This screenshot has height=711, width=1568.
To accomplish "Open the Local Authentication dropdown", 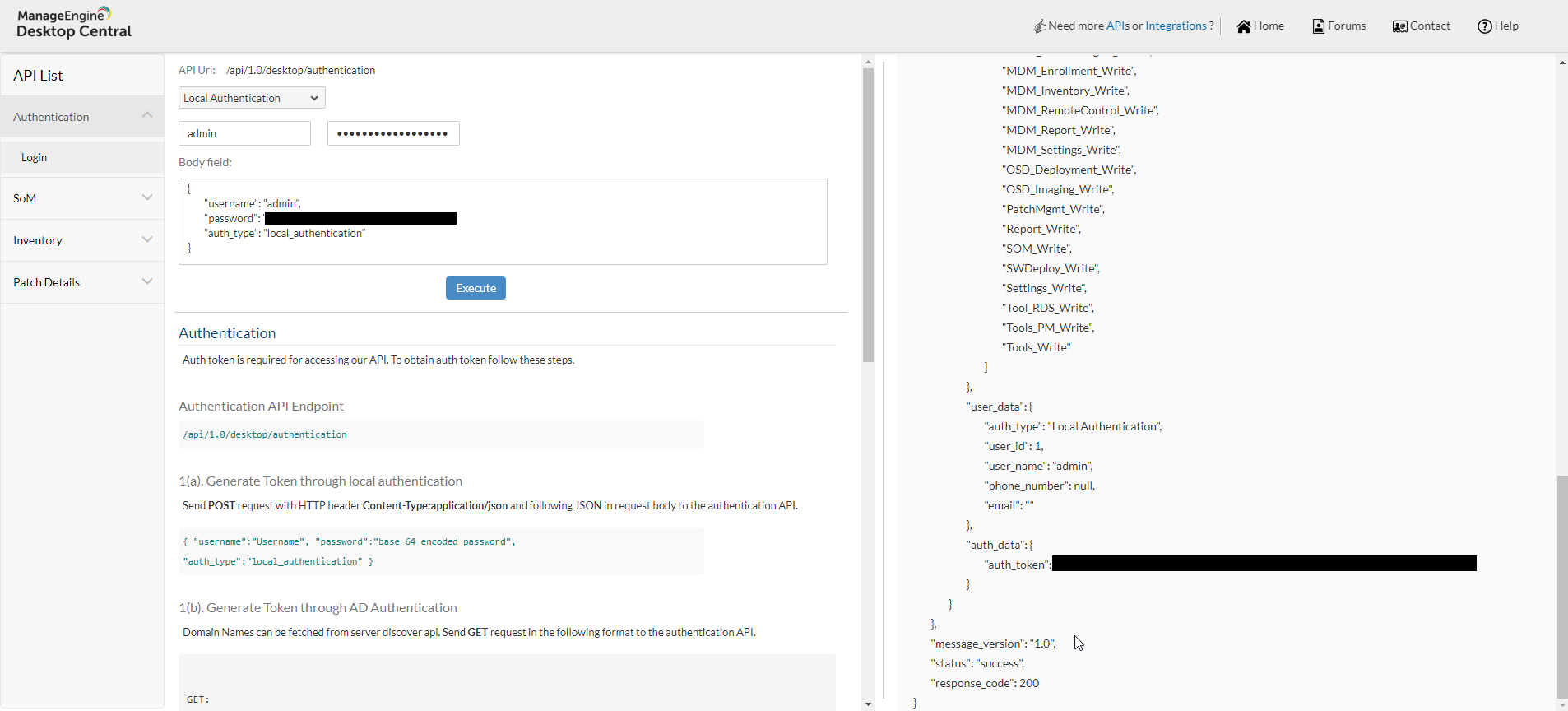I will pyautogui.click(x=252, y=98).
